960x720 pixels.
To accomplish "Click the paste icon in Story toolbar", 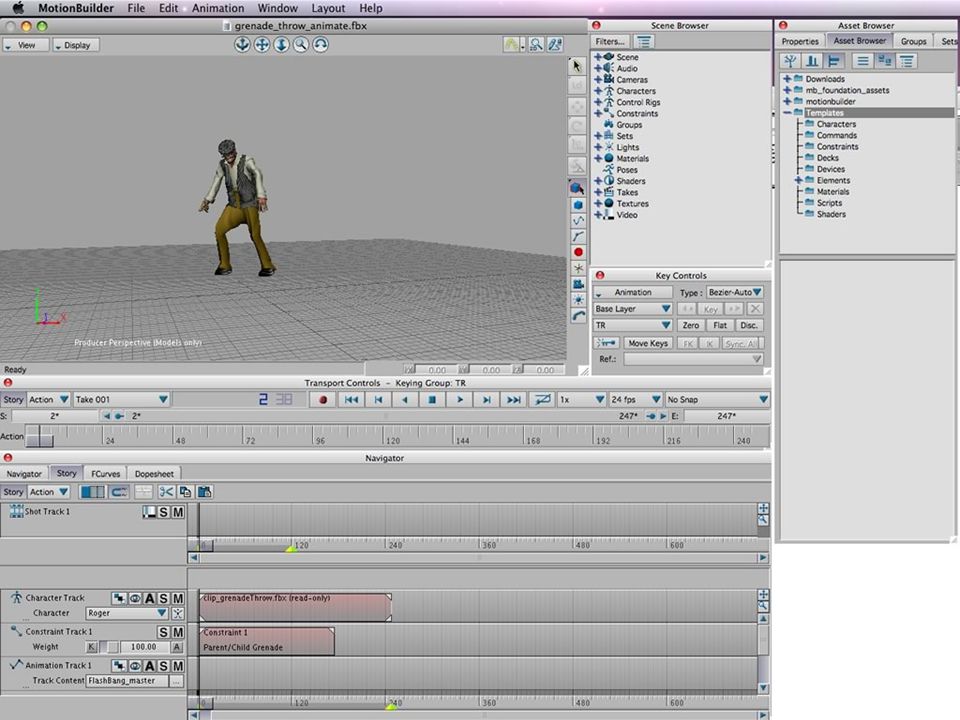I will point(204,492).
